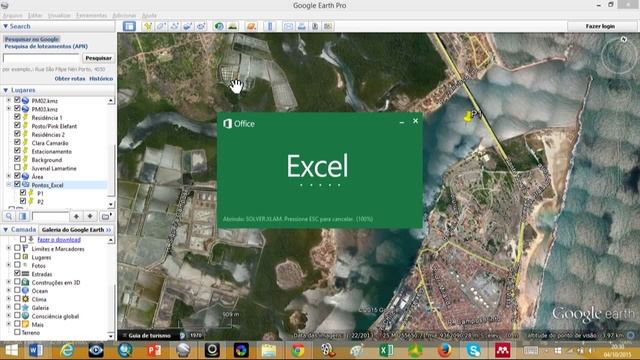Viewport: 640px width, 360px height.
Task: Click the compass north indicator on map
Action: (x=624, y=39)
